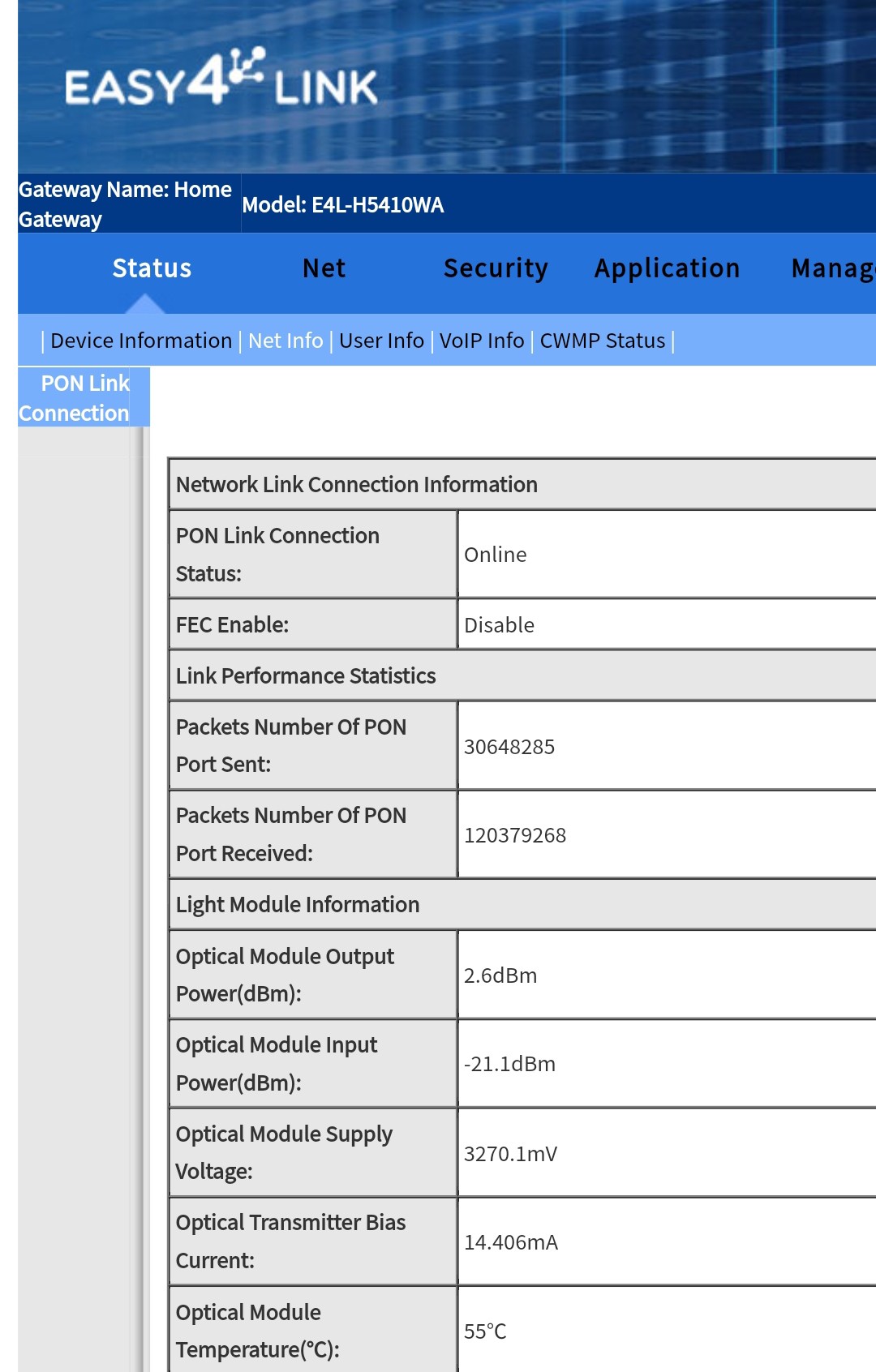The width and height of the screenshot is (876, 1372).
Task: Click the FEC Enable Disable value
Action: point(499,625)
